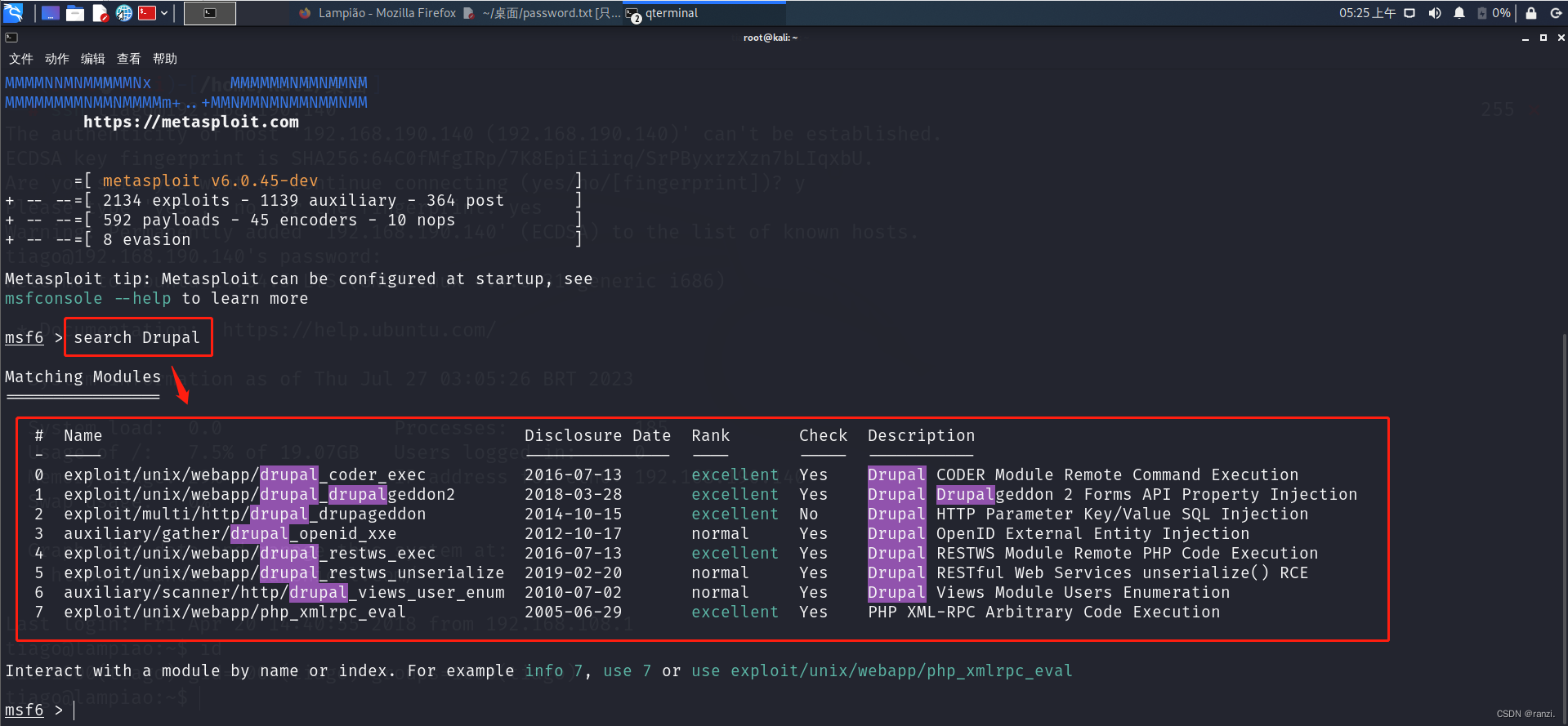Click module drupal_openid_xxe row name
The image size is (1568, 726).
click(230, 533)
